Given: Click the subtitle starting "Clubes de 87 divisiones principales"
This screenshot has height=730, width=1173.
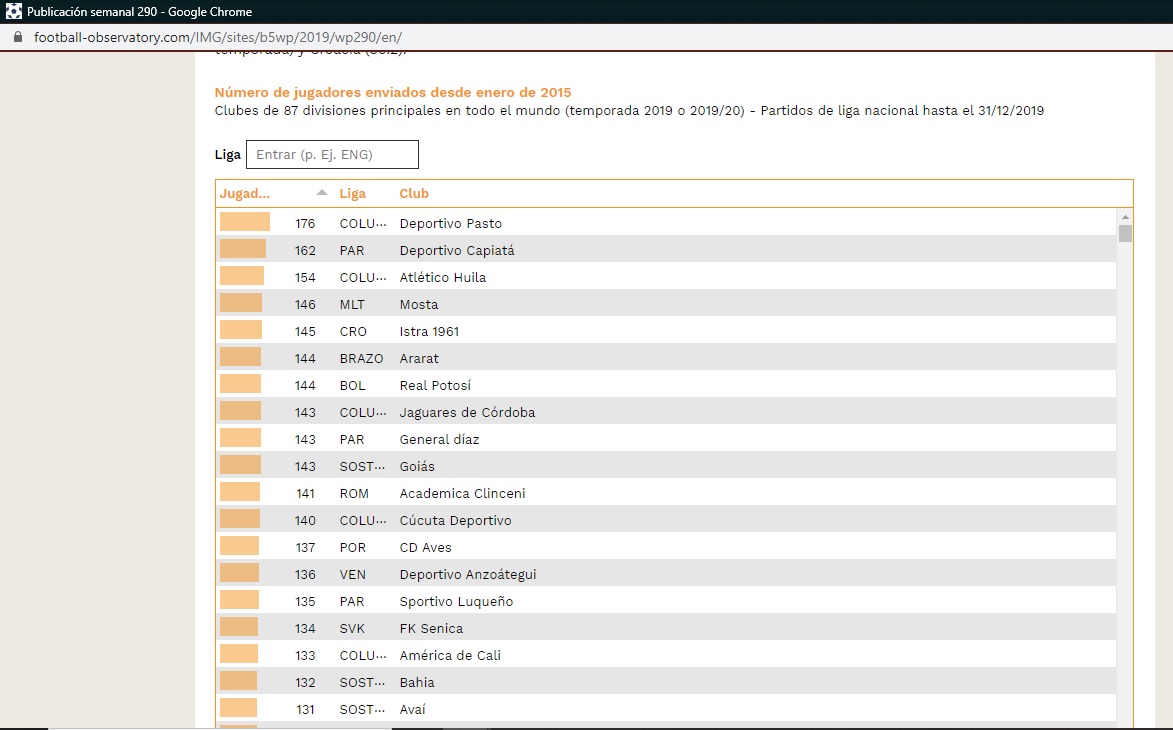Looking at the screenshot, I should 629,111.
